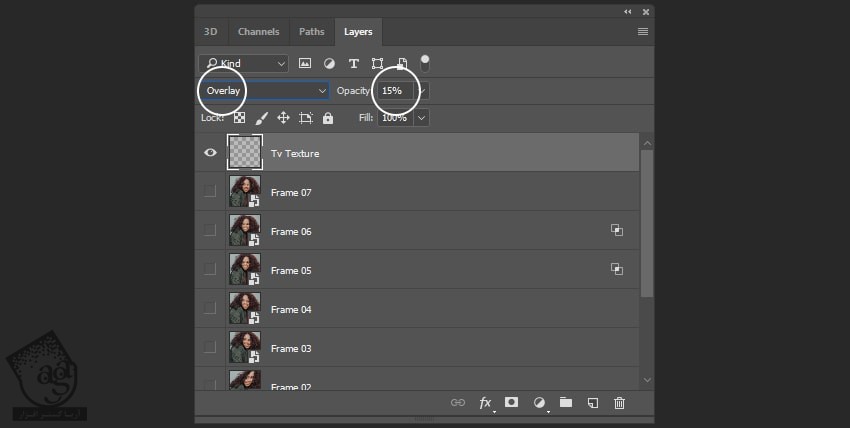The height and width of the screenshot is (428, 850).
Task: Click the shape layer filter icon
Action: click(378, 63)
